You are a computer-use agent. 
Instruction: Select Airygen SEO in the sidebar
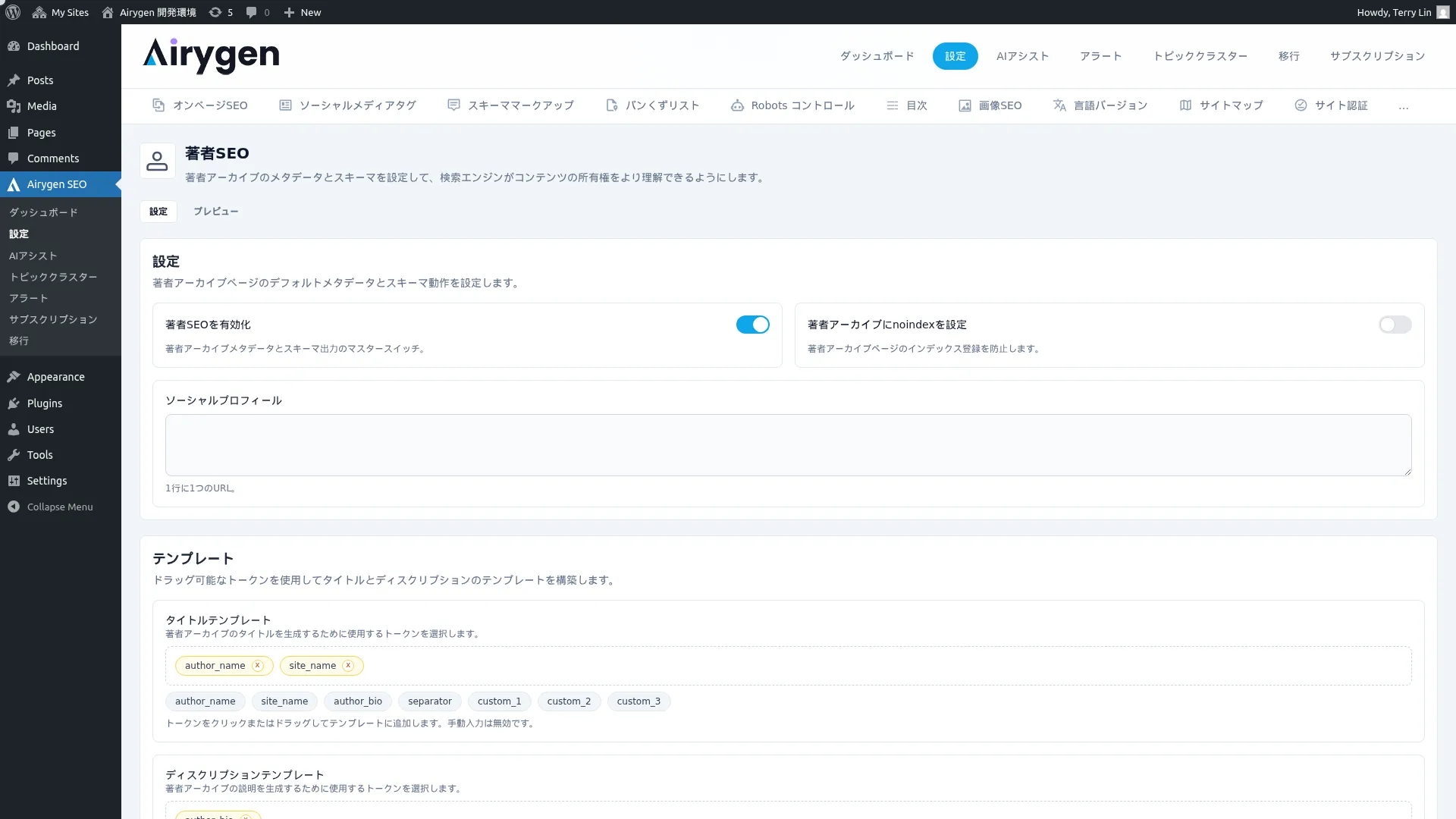pyautogui.click(x=61, y=184)
